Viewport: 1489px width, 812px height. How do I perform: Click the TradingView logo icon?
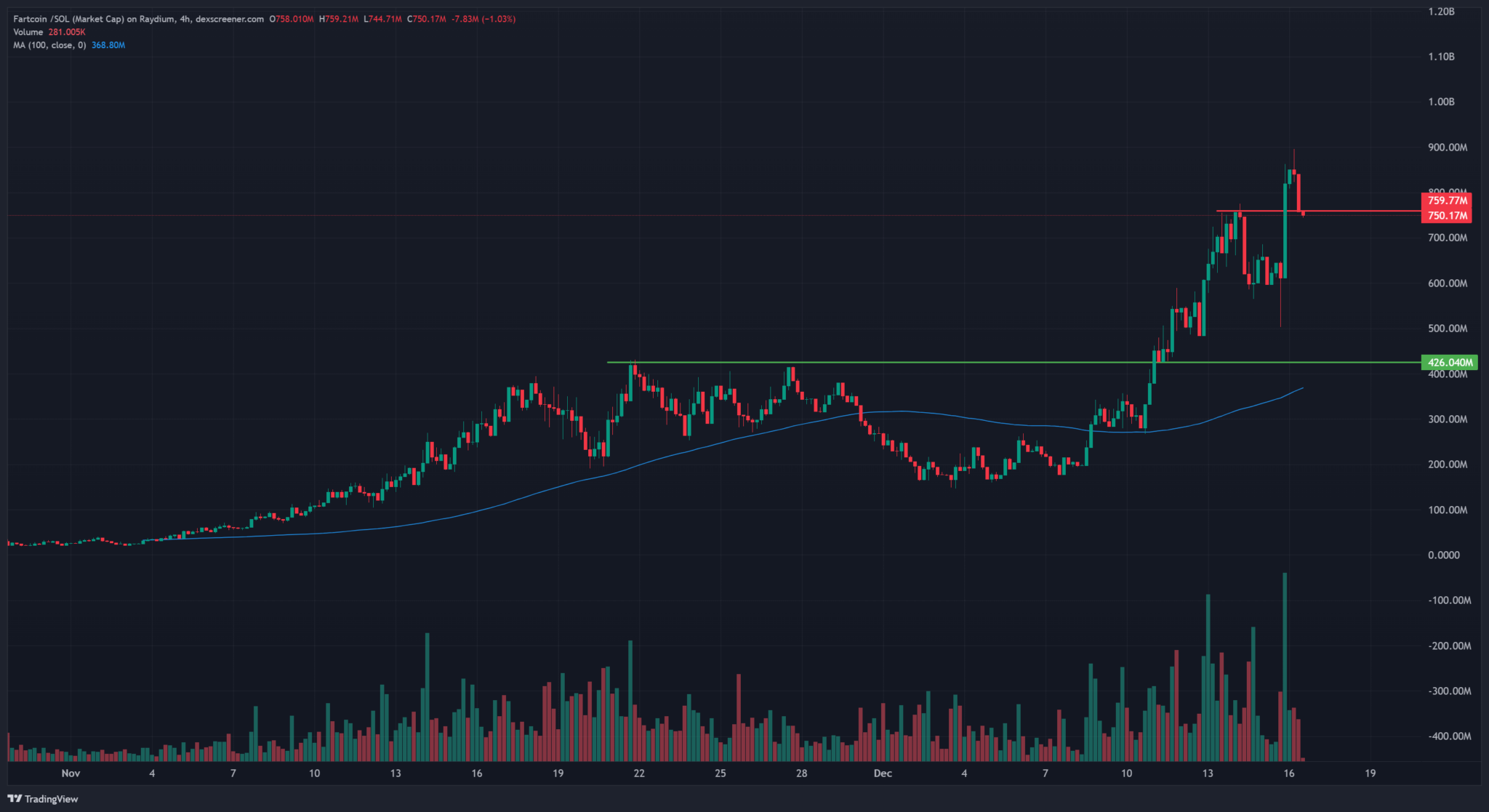pyautogui.click(x=15, y=798)
